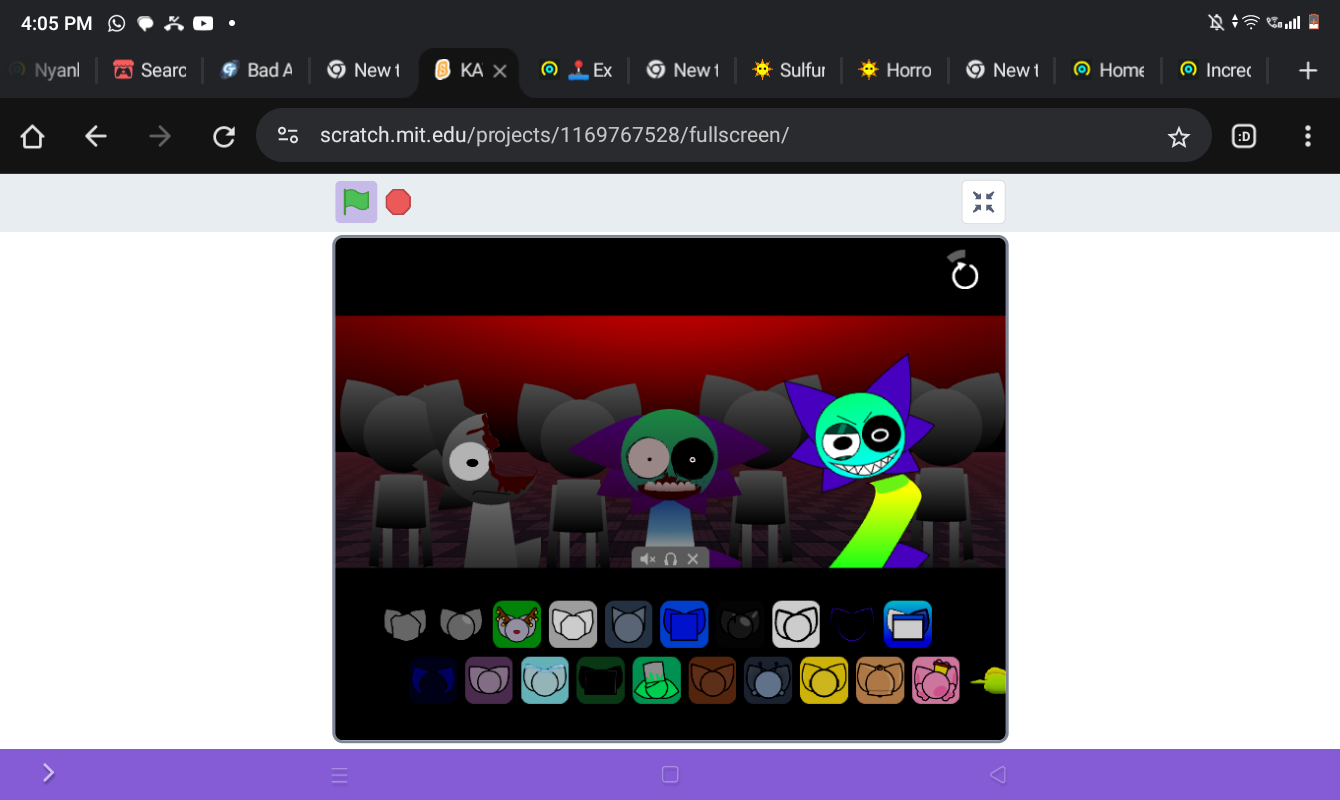Open a new tab with the plus button
Viewport: 1340px width, 800px height.
pos(1308,70)
